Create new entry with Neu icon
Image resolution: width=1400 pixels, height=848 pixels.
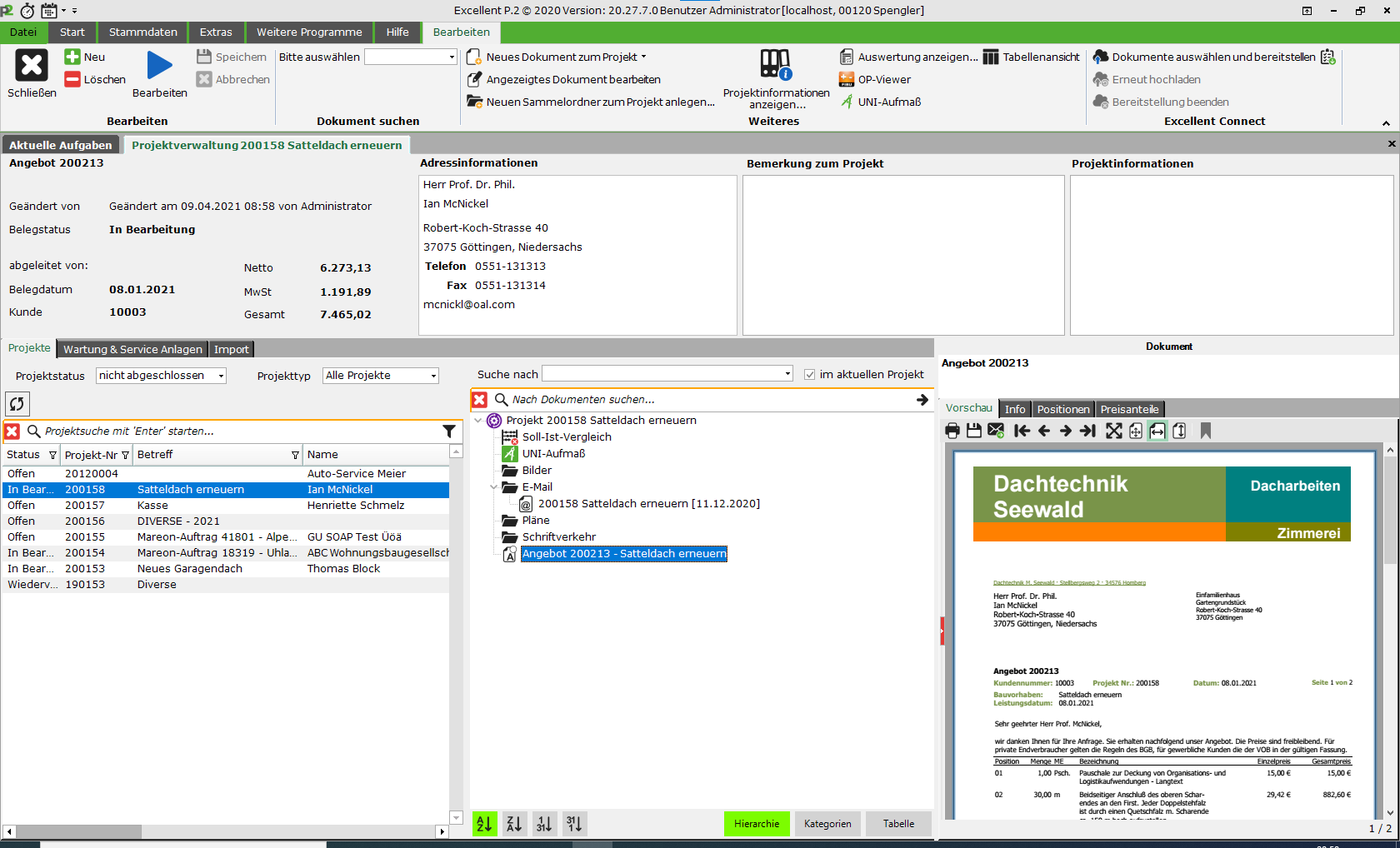tap(72, 57)
